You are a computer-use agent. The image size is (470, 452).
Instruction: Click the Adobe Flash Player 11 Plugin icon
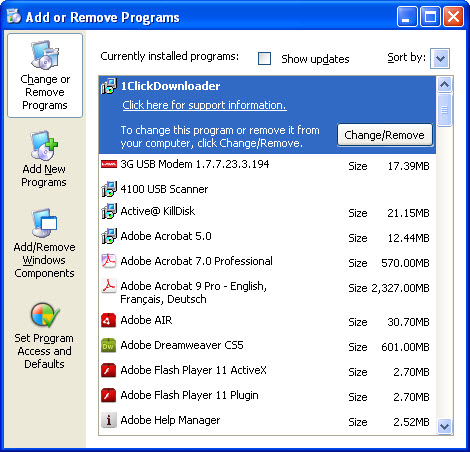(109, 395)
